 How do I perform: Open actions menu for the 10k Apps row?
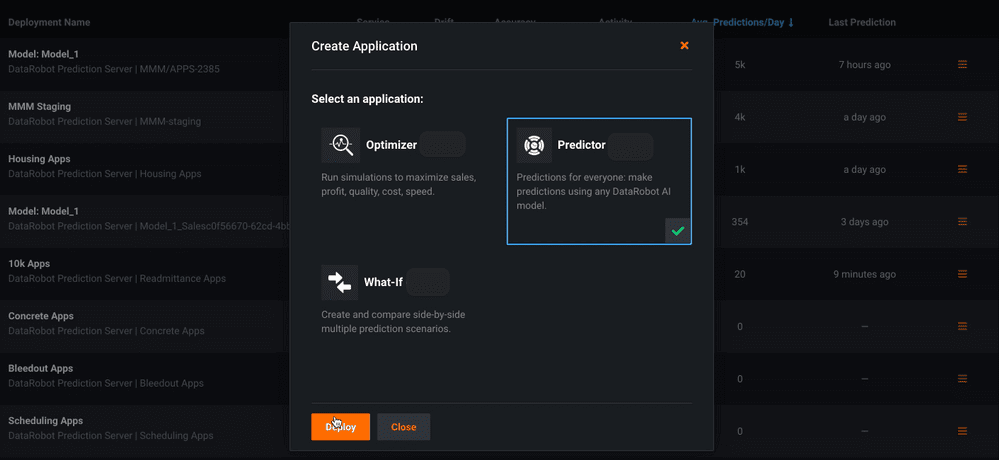pyautogui.click(x=963, y=273)
